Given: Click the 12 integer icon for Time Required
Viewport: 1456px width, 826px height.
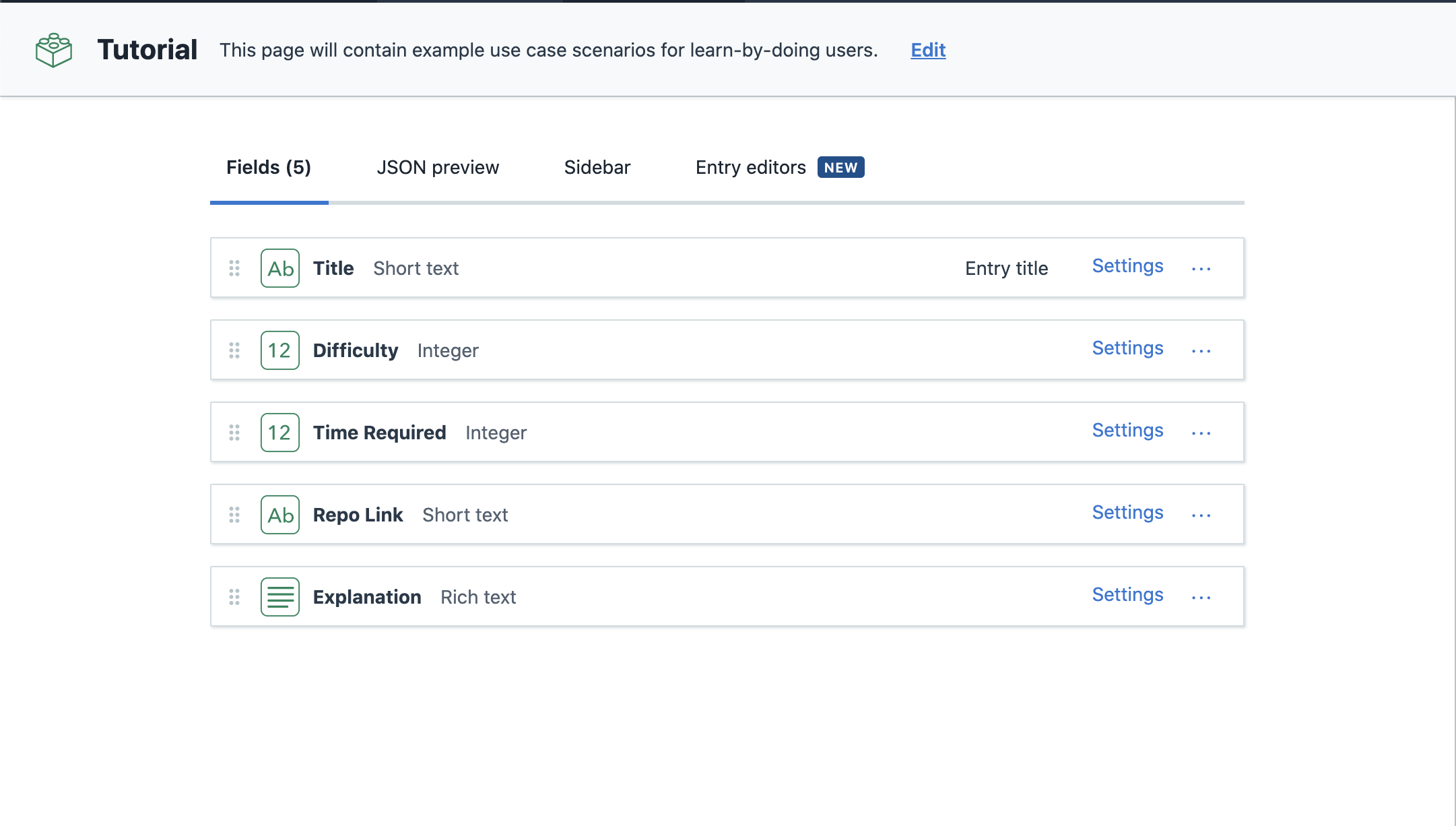Looking at the screenshot, I should pyautogui.click(x=279, y=432).
